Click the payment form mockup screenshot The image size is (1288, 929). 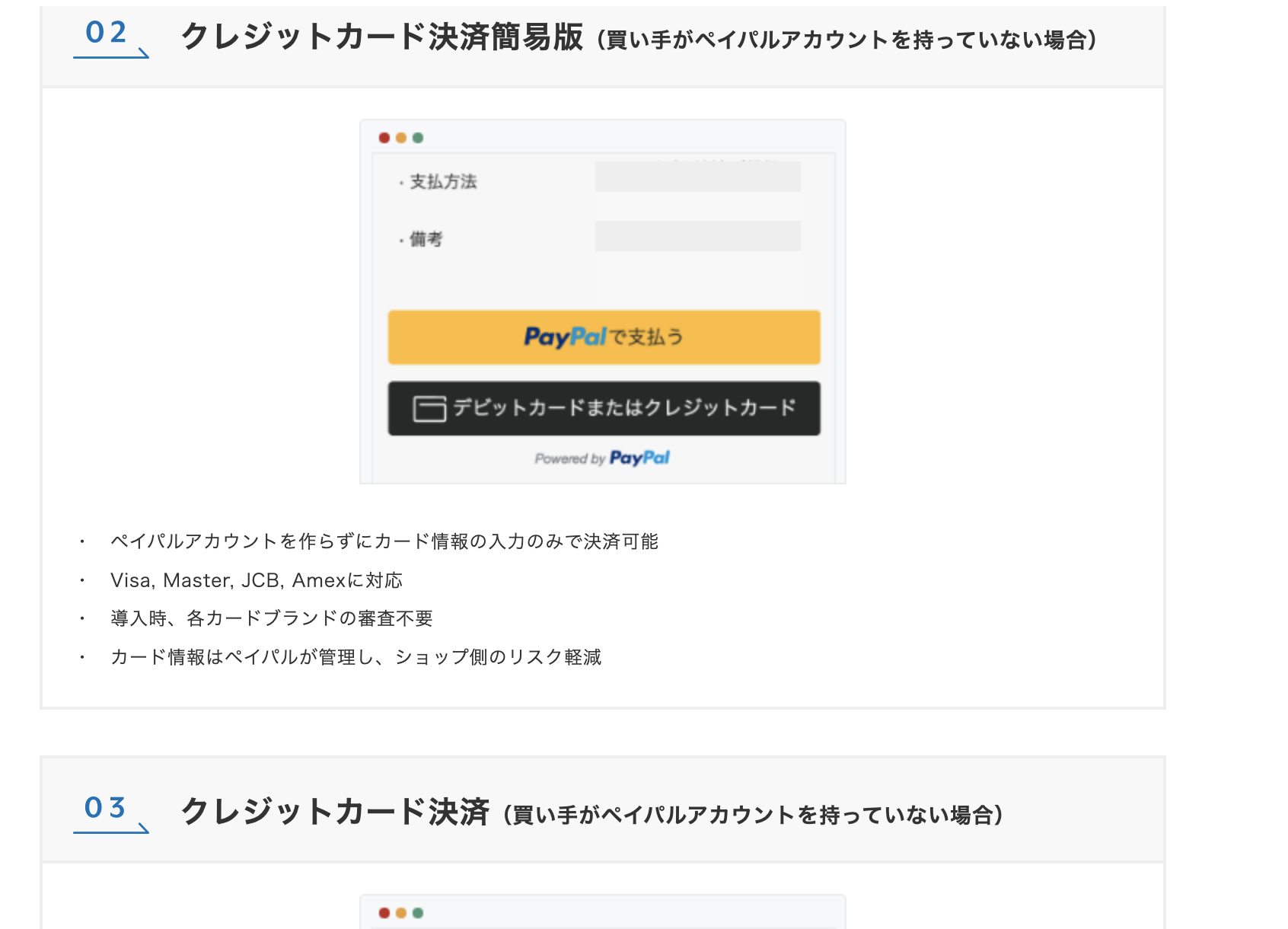[x=603, y=302]
